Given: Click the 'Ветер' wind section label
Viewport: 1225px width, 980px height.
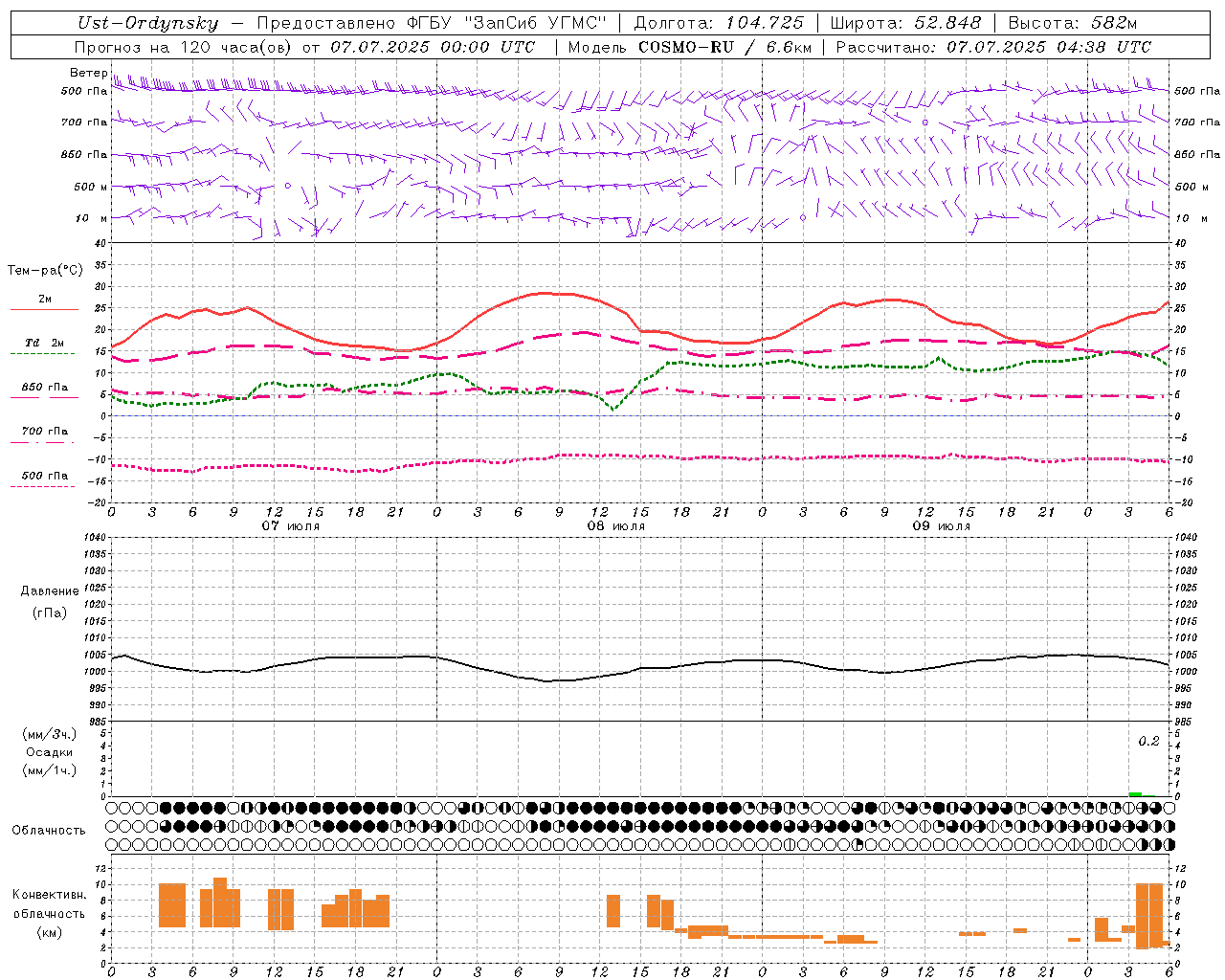Looking at the screenshot, I should (x=88, y=73).
